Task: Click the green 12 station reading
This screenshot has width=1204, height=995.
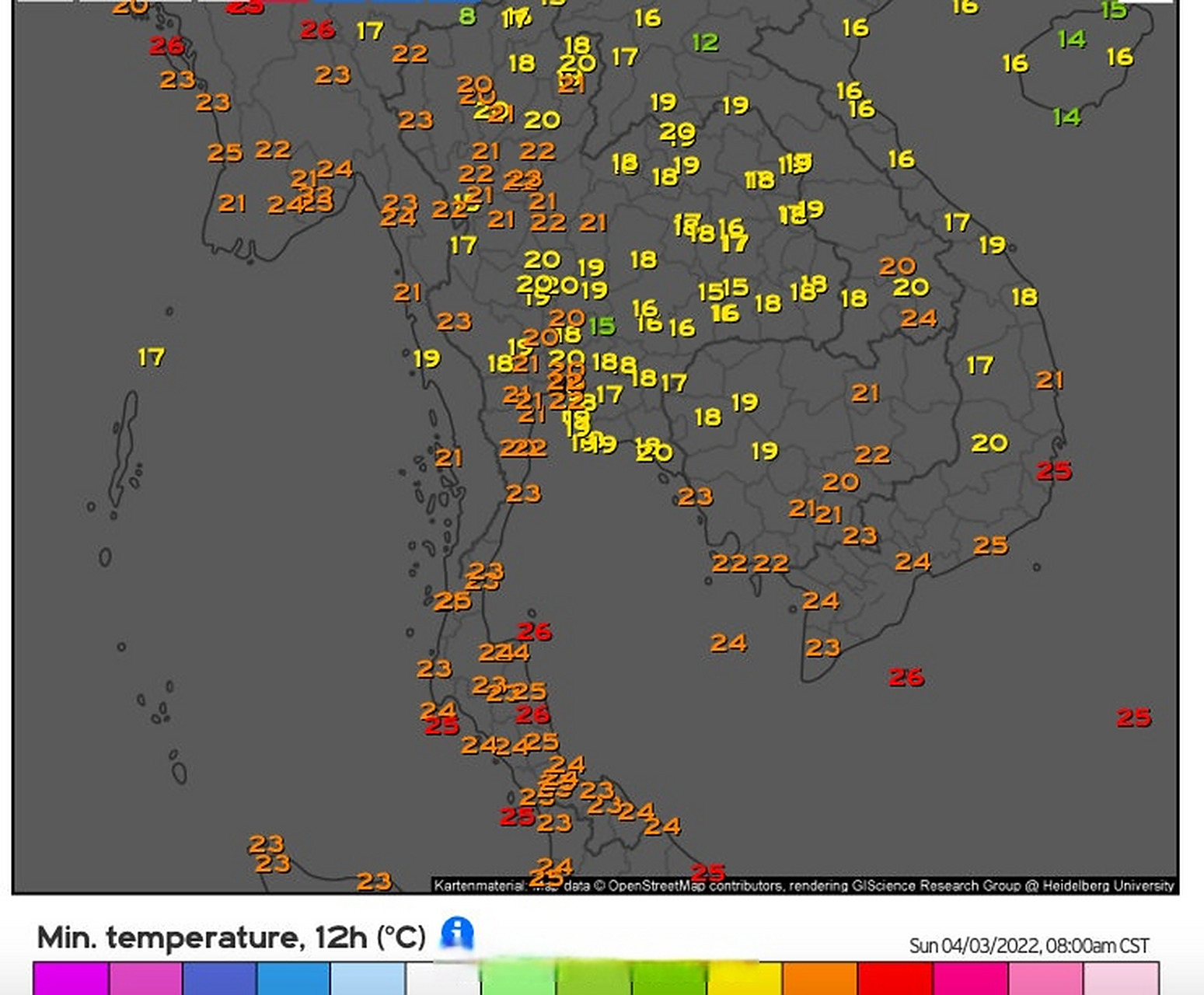Action: 705,43
